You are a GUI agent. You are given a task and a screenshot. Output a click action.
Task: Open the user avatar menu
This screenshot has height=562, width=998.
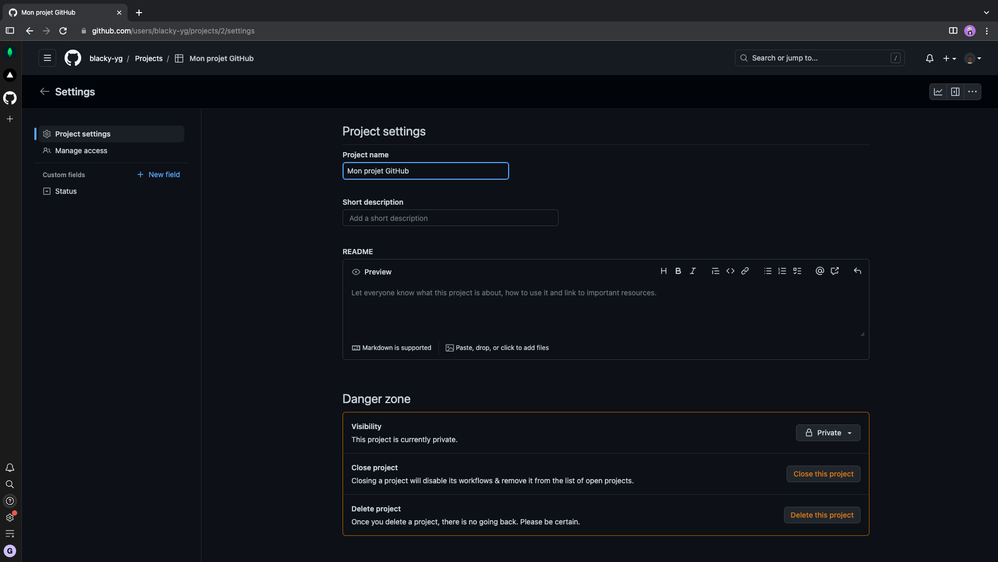coord(972,58)
